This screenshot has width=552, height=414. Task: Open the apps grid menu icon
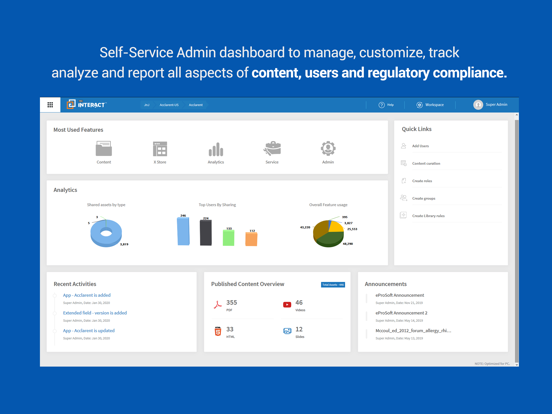coord(50,105)
